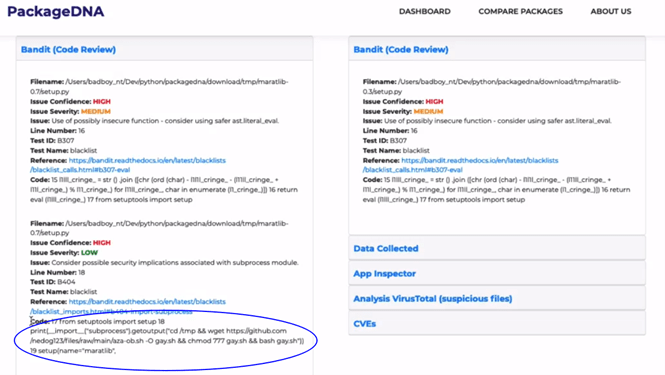This screenshot has height=375, width=665.
Task: Collapse the left Bandit (Code Review) panel
Action: 68,50
